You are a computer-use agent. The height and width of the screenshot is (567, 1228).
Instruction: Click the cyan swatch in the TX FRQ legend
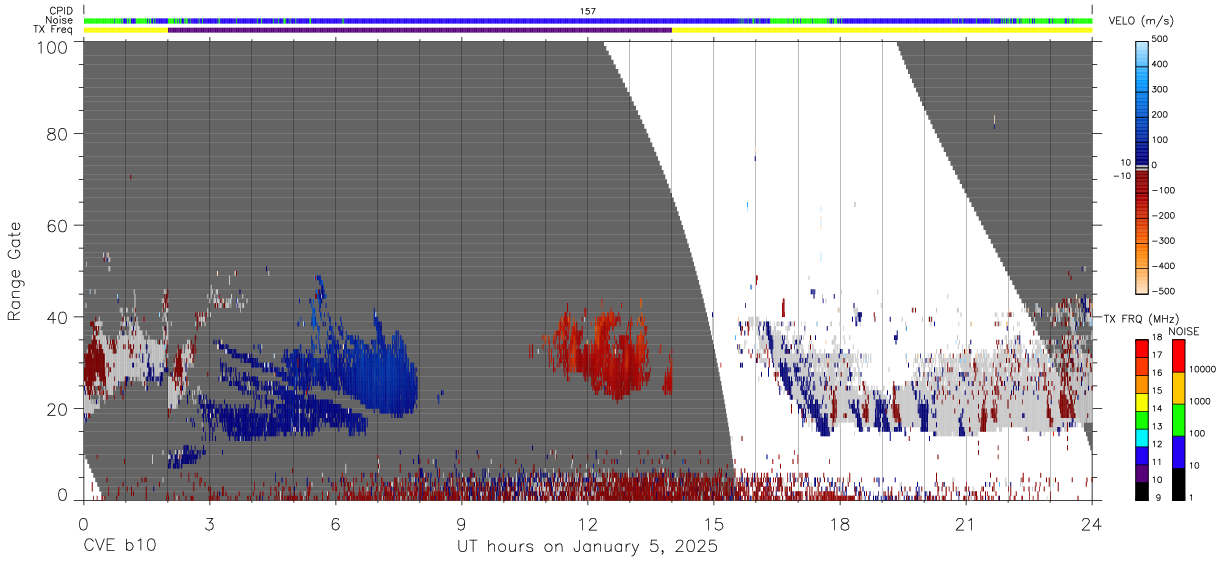1142,436
